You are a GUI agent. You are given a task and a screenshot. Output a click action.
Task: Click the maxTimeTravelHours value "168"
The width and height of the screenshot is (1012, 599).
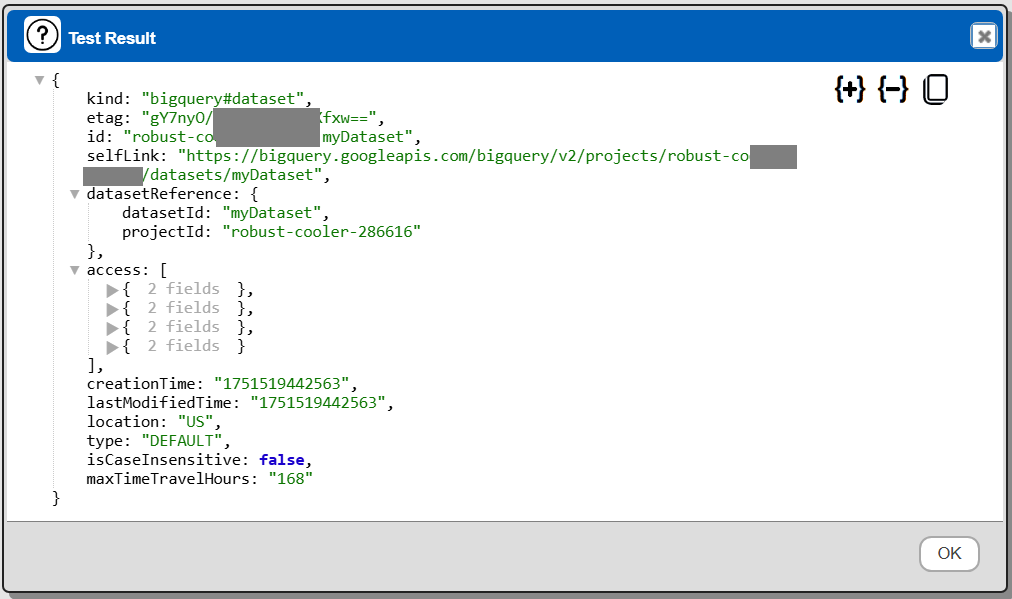point(290,479)
